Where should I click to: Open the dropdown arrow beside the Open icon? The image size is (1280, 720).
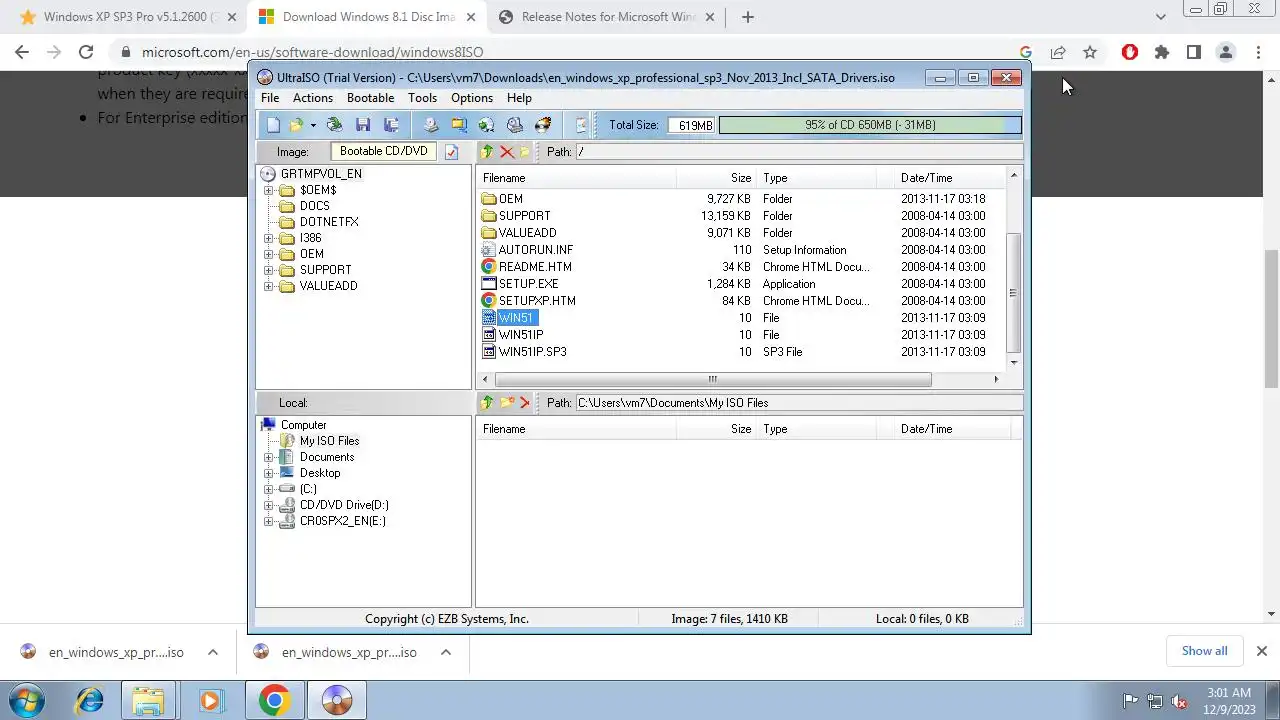click(x=312, y=125)
